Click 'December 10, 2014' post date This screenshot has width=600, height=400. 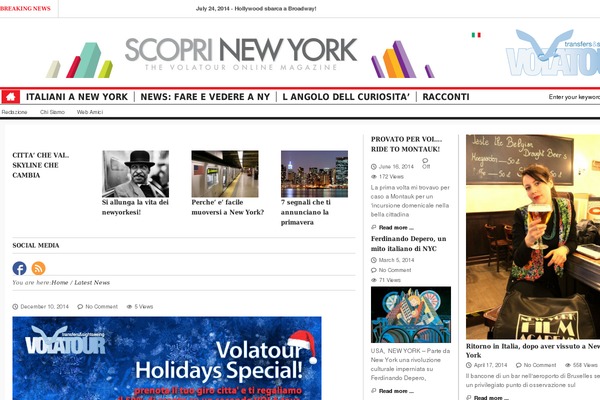44,307
